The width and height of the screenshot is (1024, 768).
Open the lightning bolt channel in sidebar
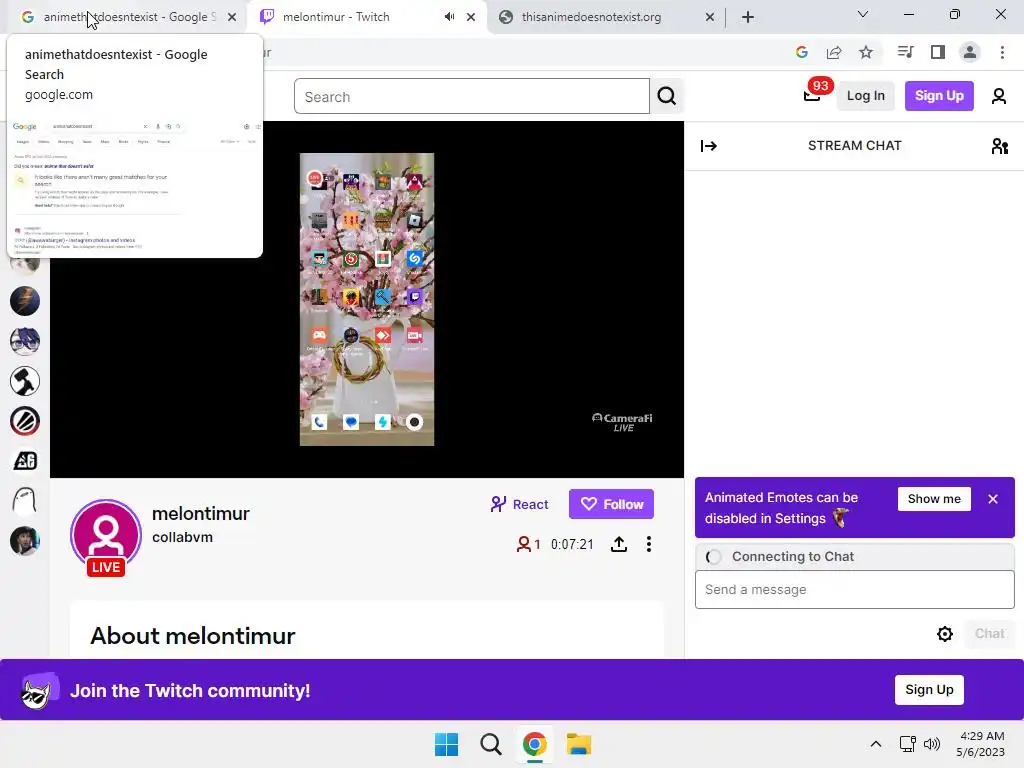pyautogui.click(x=25, y=301)
